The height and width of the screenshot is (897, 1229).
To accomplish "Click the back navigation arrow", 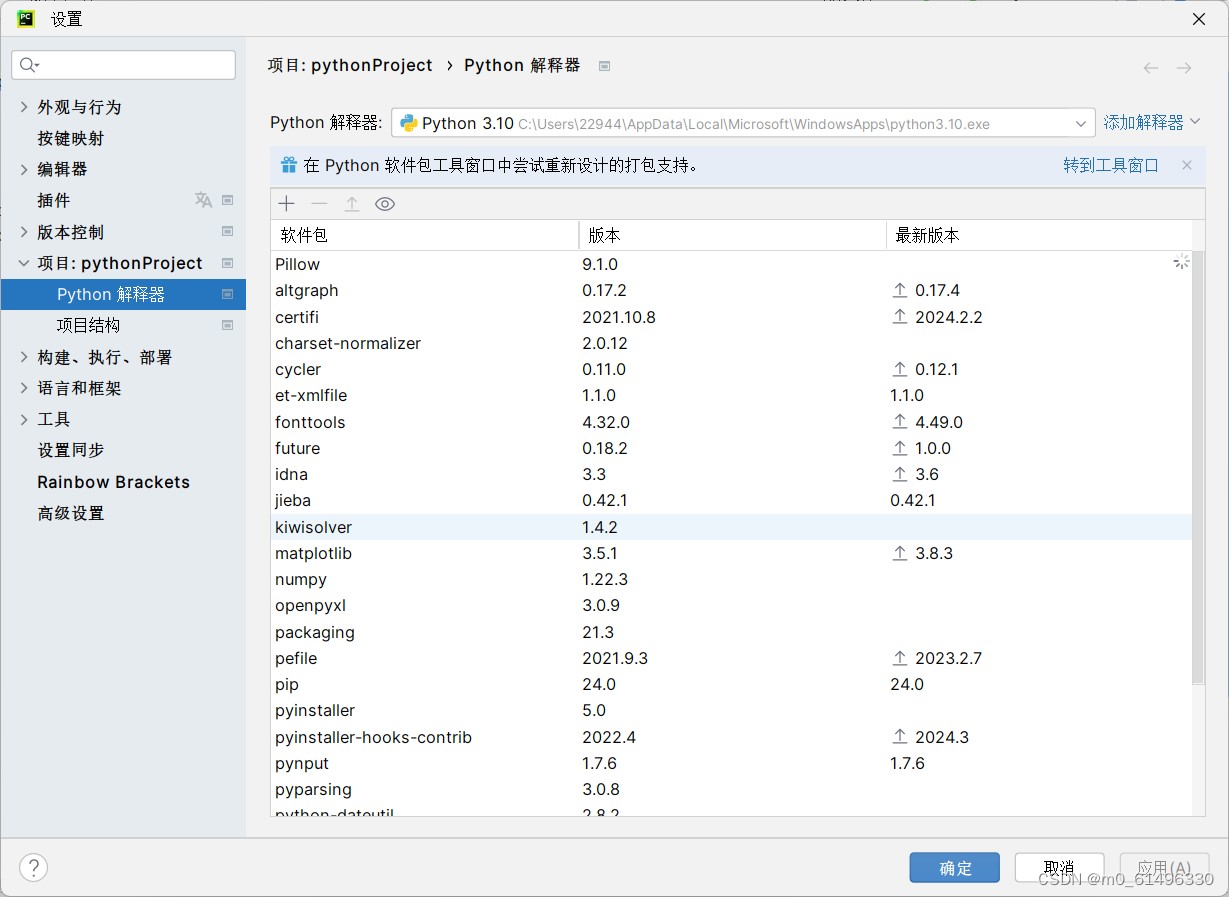I will coord(1150,66).
